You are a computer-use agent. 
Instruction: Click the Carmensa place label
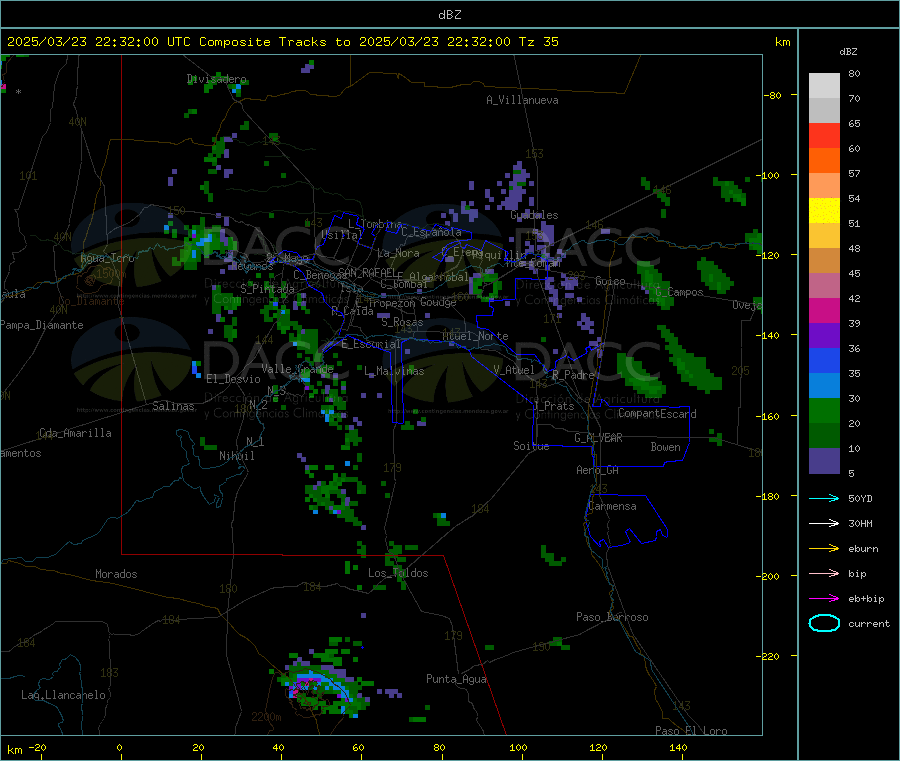[x=612, y=506]
